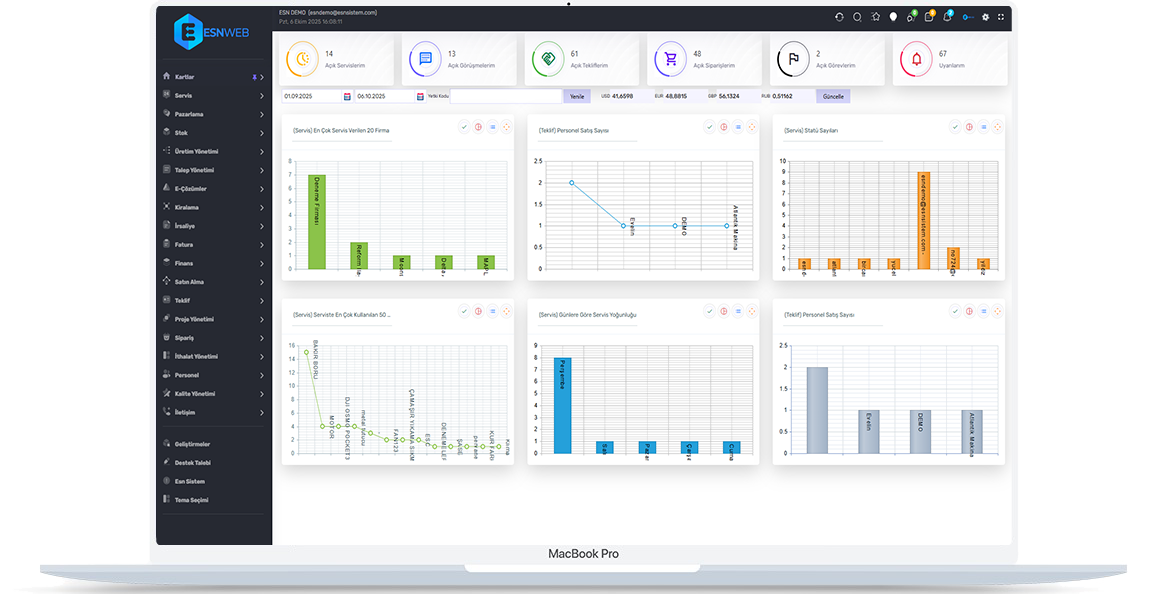
Task: Click the favorites star icon in header
Action: (x=875, y=17)
